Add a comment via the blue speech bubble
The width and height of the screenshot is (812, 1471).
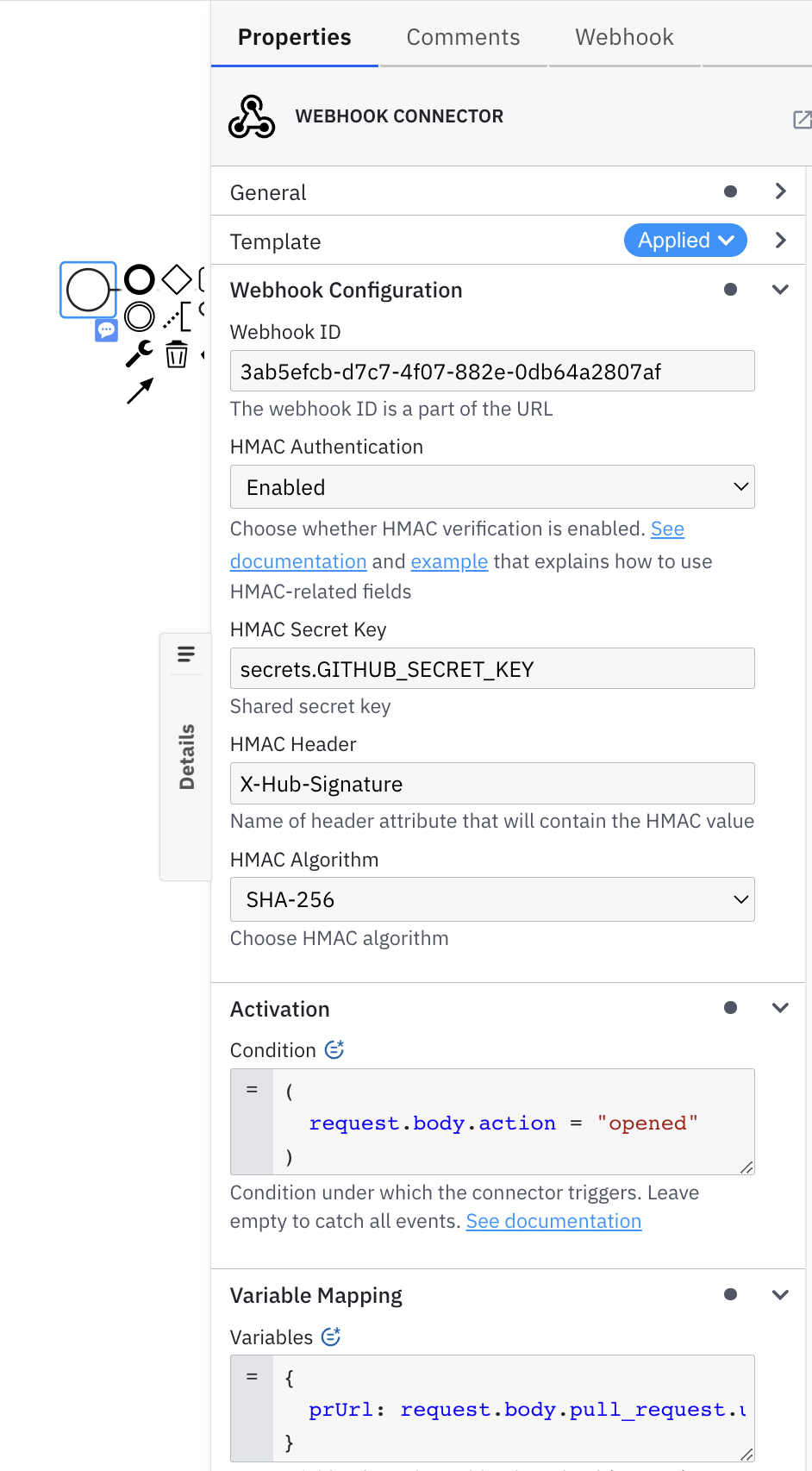(106, 330)
